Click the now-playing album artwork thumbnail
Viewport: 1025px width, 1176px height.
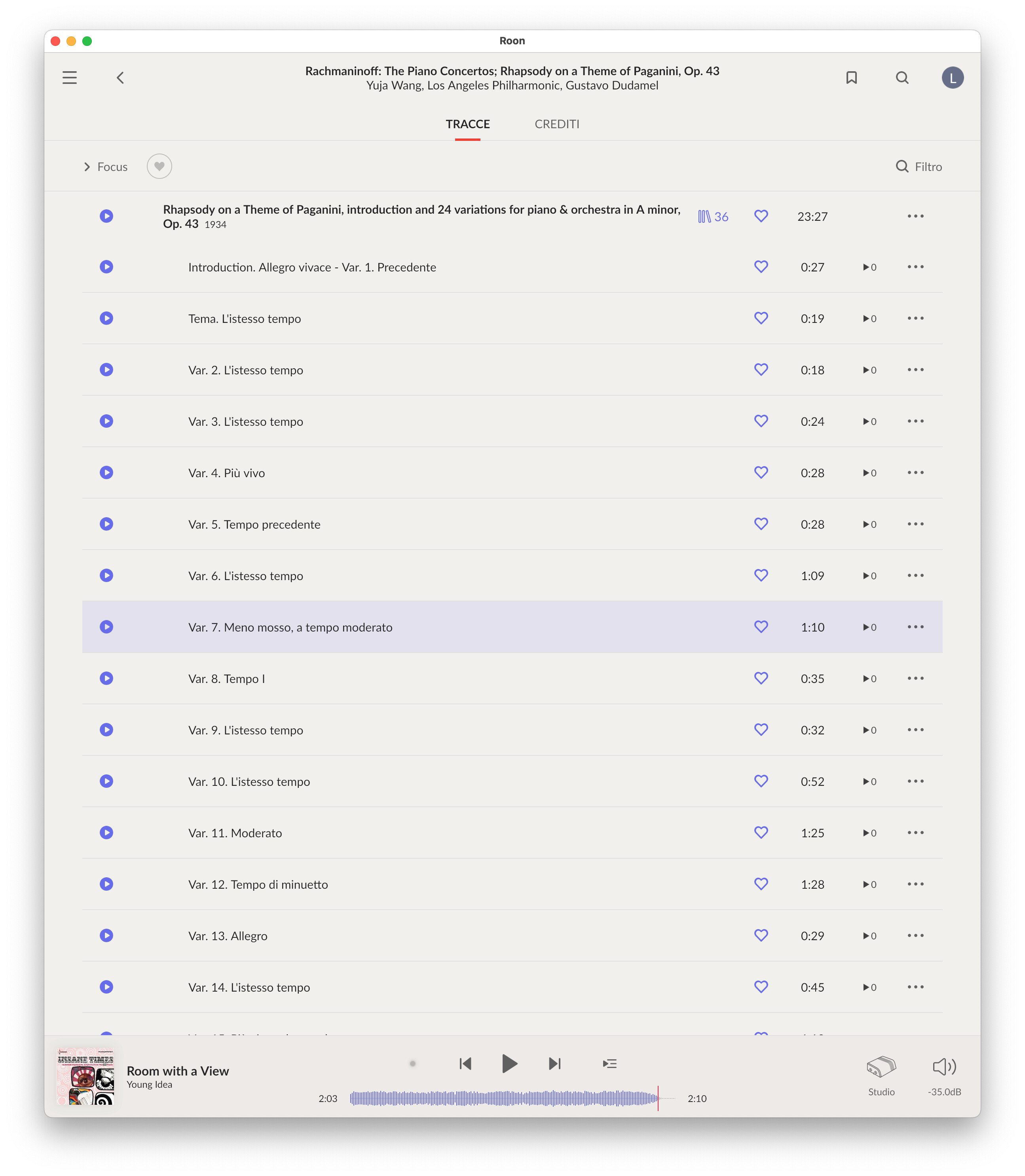click(86, 1076)
